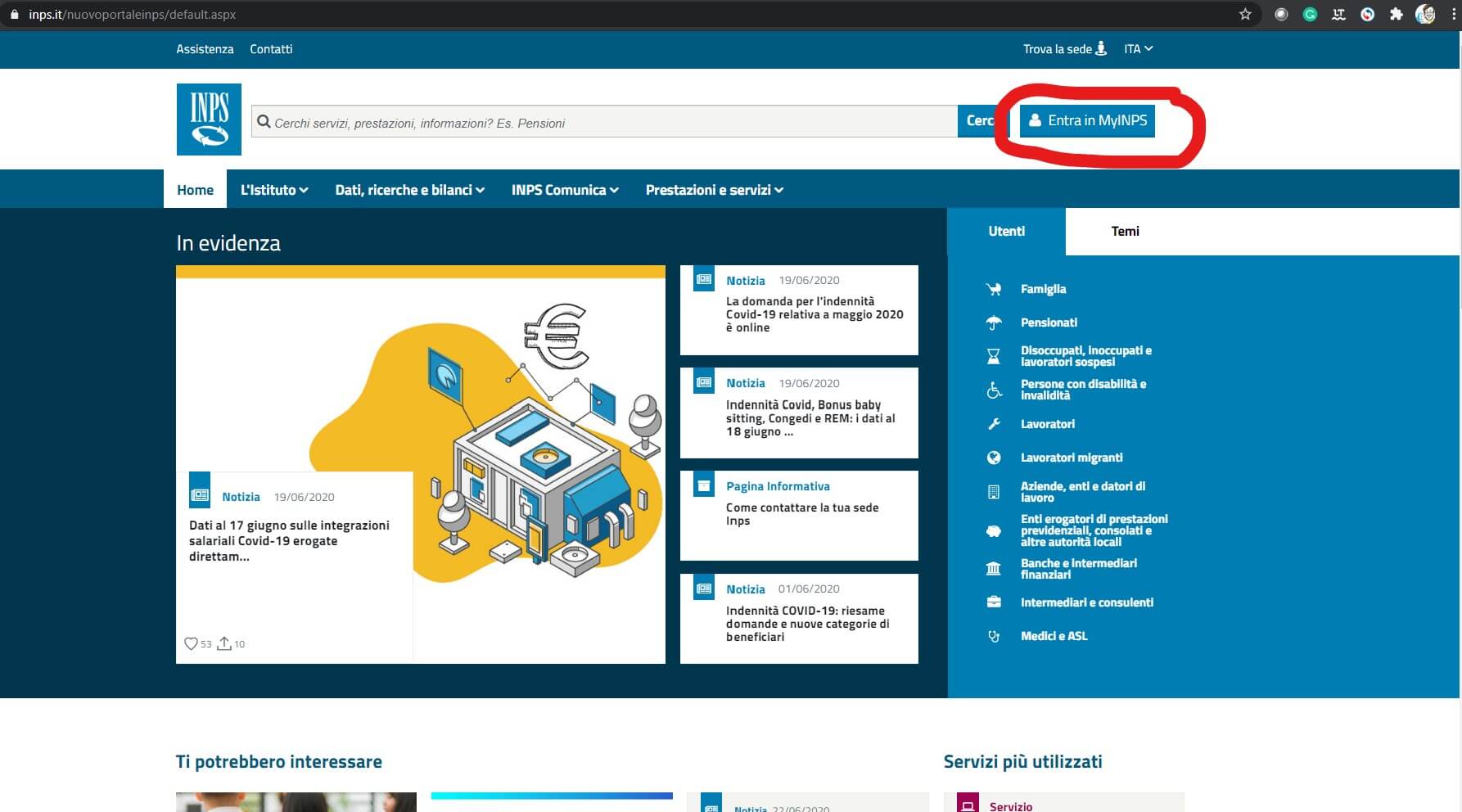Switch to the Temi tab

click(x=1125, y=232)
